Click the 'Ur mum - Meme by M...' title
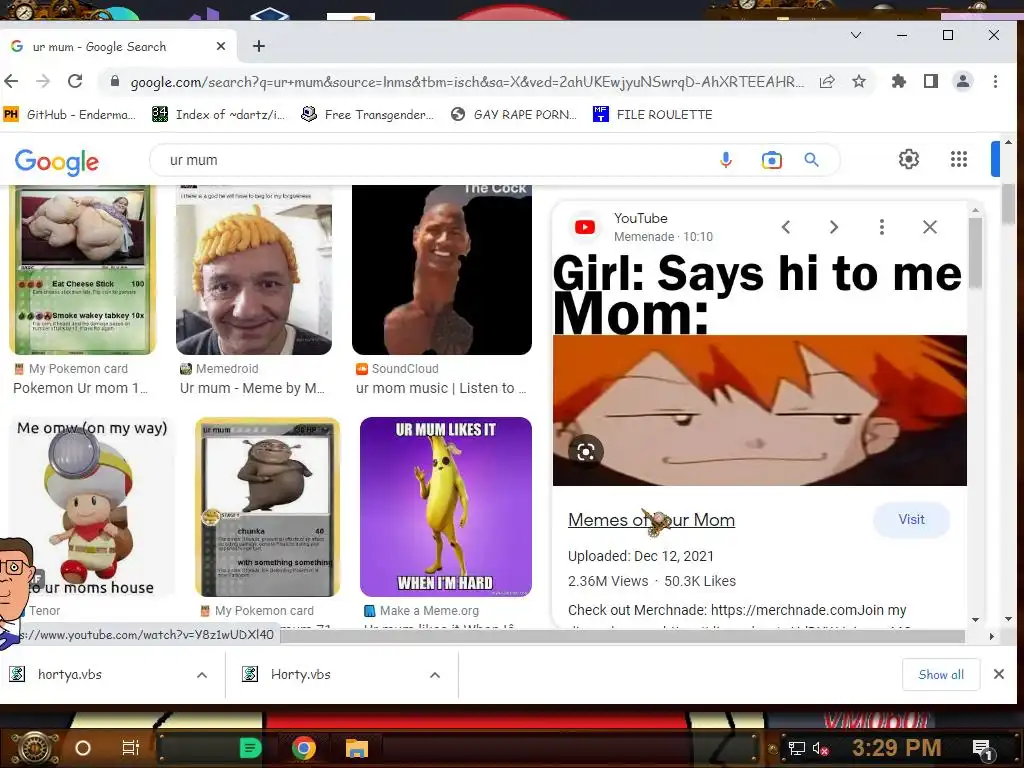This screenshot has height=768, width=1024. [x=252, y=388]
